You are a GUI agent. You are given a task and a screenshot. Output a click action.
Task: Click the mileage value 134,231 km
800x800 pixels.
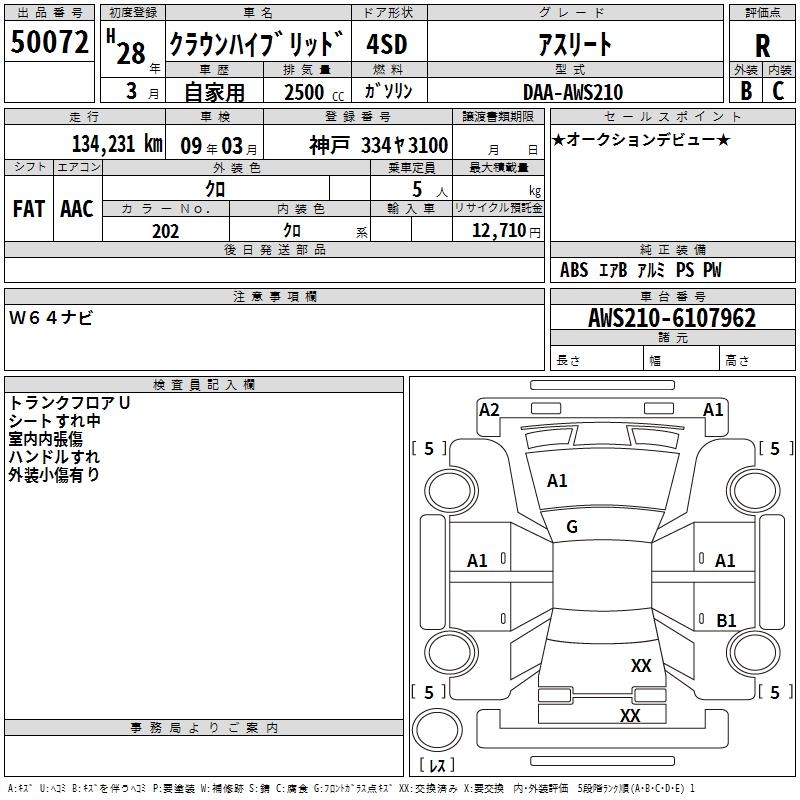pyautogui.click(x=116, y=144)
